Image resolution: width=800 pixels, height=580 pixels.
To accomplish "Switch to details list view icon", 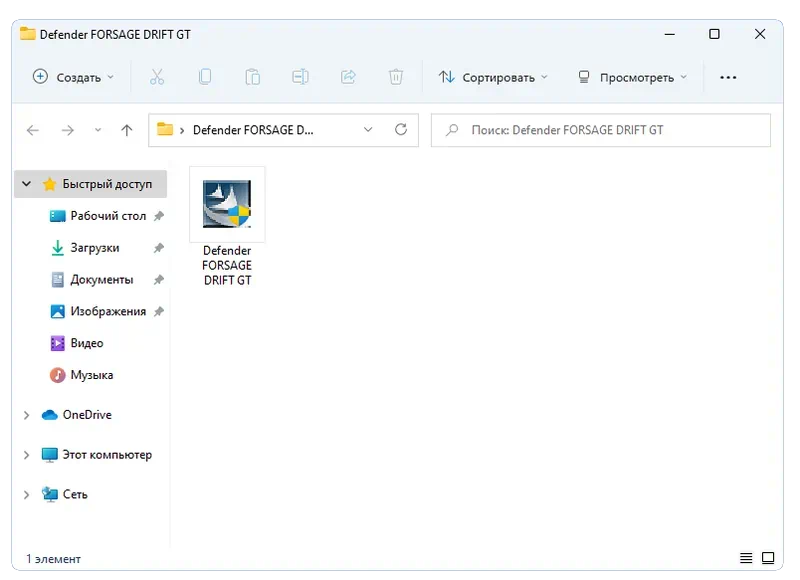I will [746, 558].
